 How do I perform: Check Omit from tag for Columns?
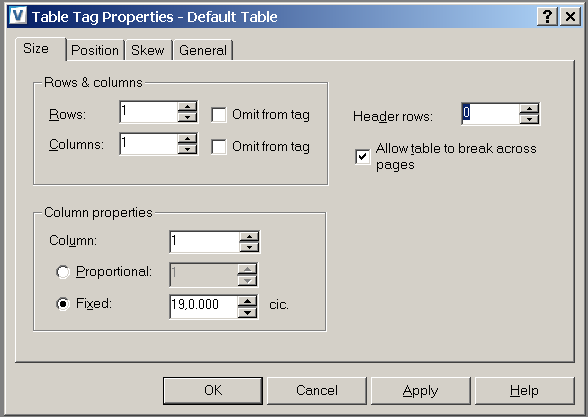coord(219,147)
